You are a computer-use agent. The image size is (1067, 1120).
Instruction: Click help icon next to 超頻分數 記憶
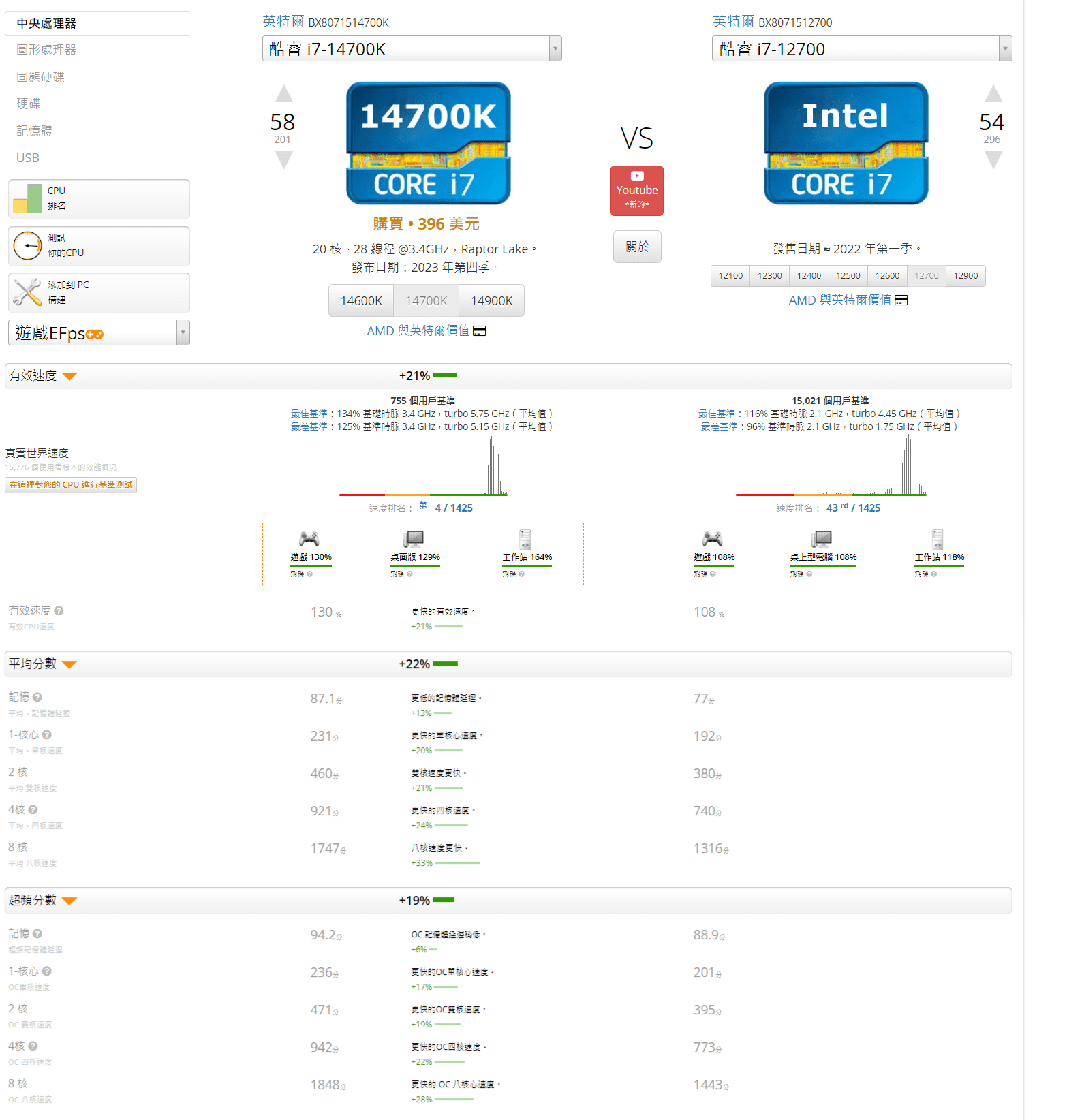coord(37,933)
